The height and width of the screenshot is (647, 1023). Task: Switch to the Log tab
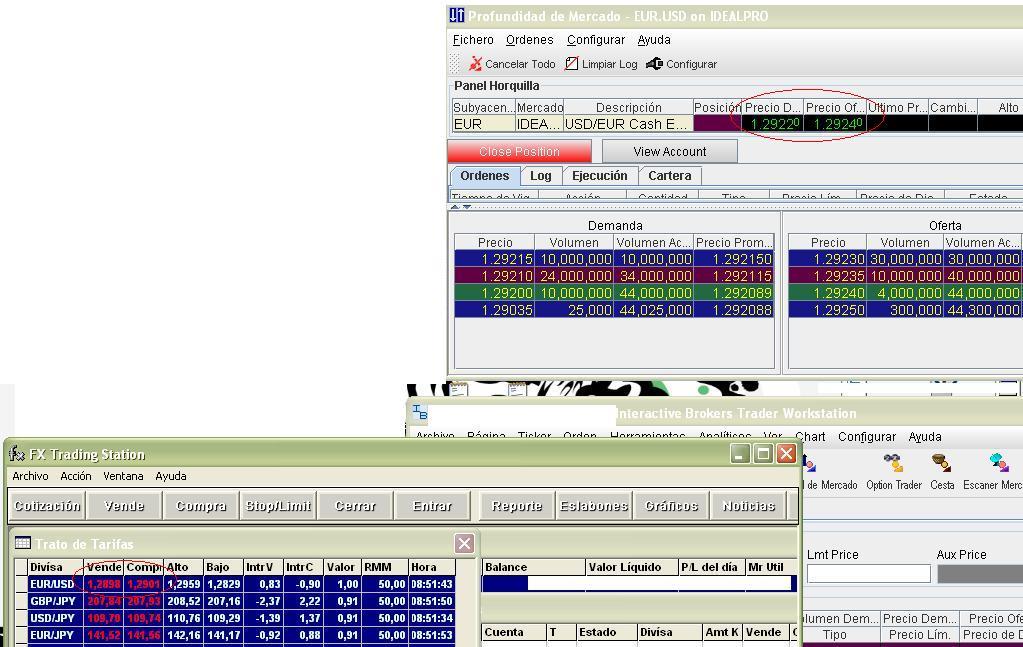[x=540, y=175]
